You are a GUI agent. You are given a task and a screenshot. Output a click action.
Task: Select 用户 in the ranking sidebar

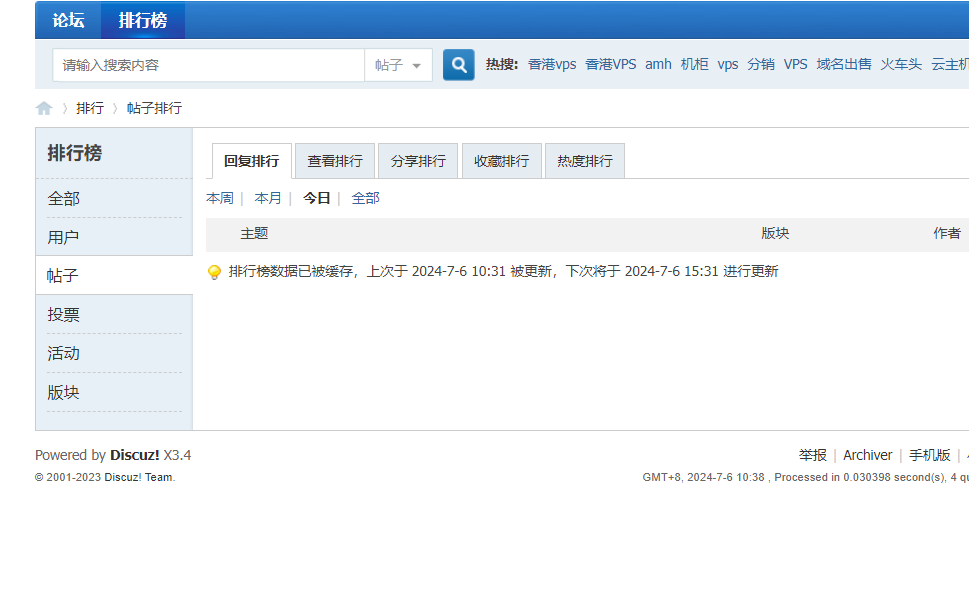point(63,237)
